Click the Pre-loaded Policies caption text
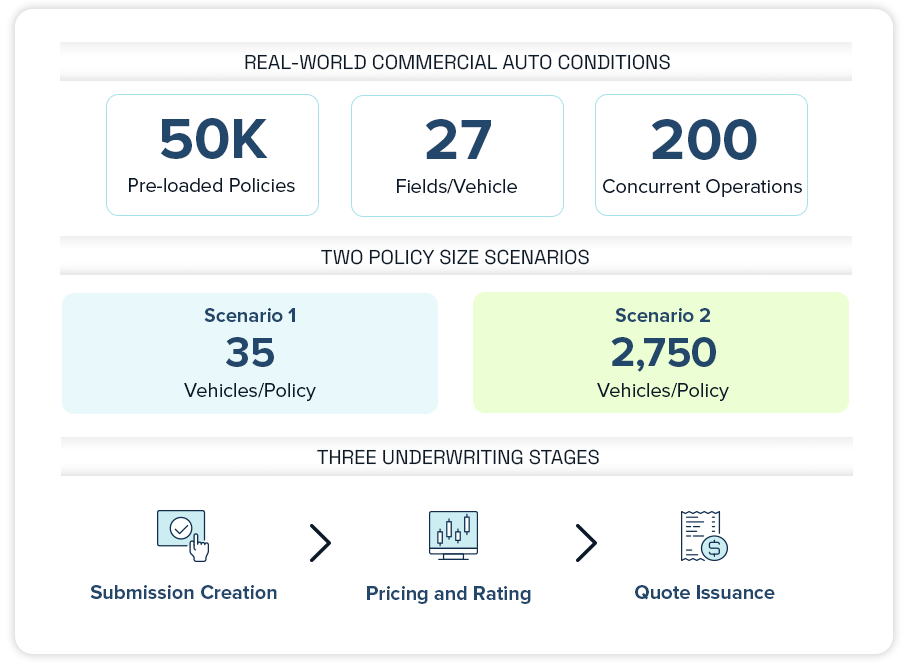 click(x=212, y=186)
